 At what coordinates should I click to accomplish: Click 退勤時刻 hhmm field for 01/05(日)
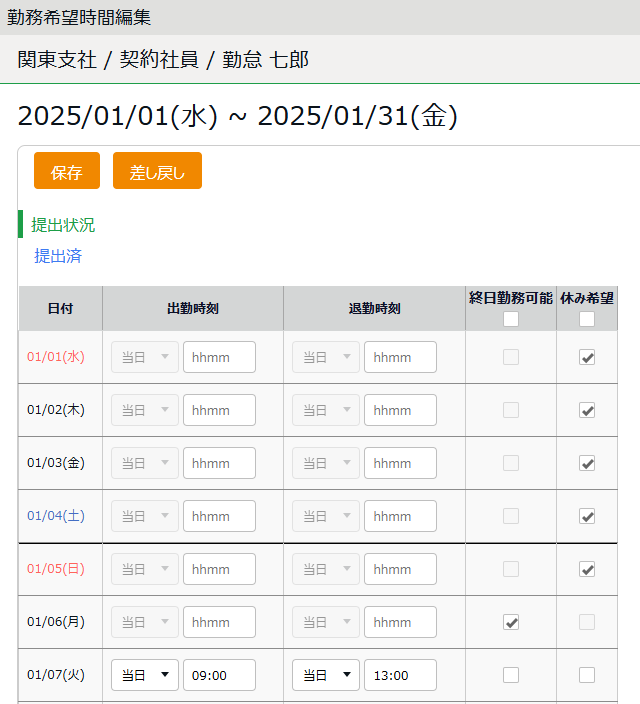click(400, 569)
